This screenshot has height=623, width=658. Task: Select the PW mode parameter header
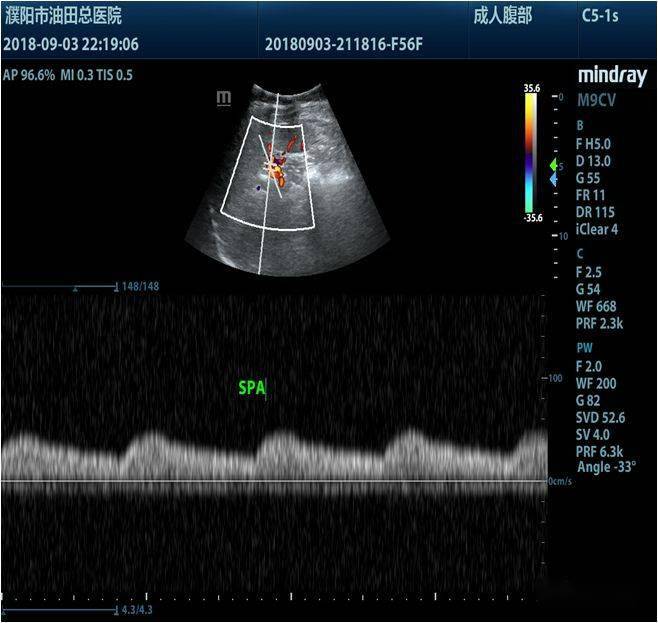586,348
